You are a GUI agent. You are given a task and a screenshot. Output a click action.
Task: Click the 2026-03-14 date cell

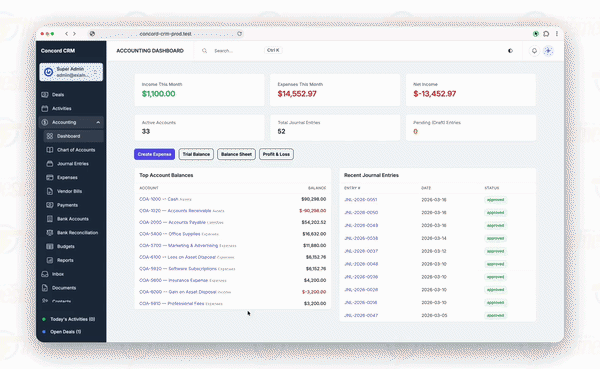tap(434, 238)
